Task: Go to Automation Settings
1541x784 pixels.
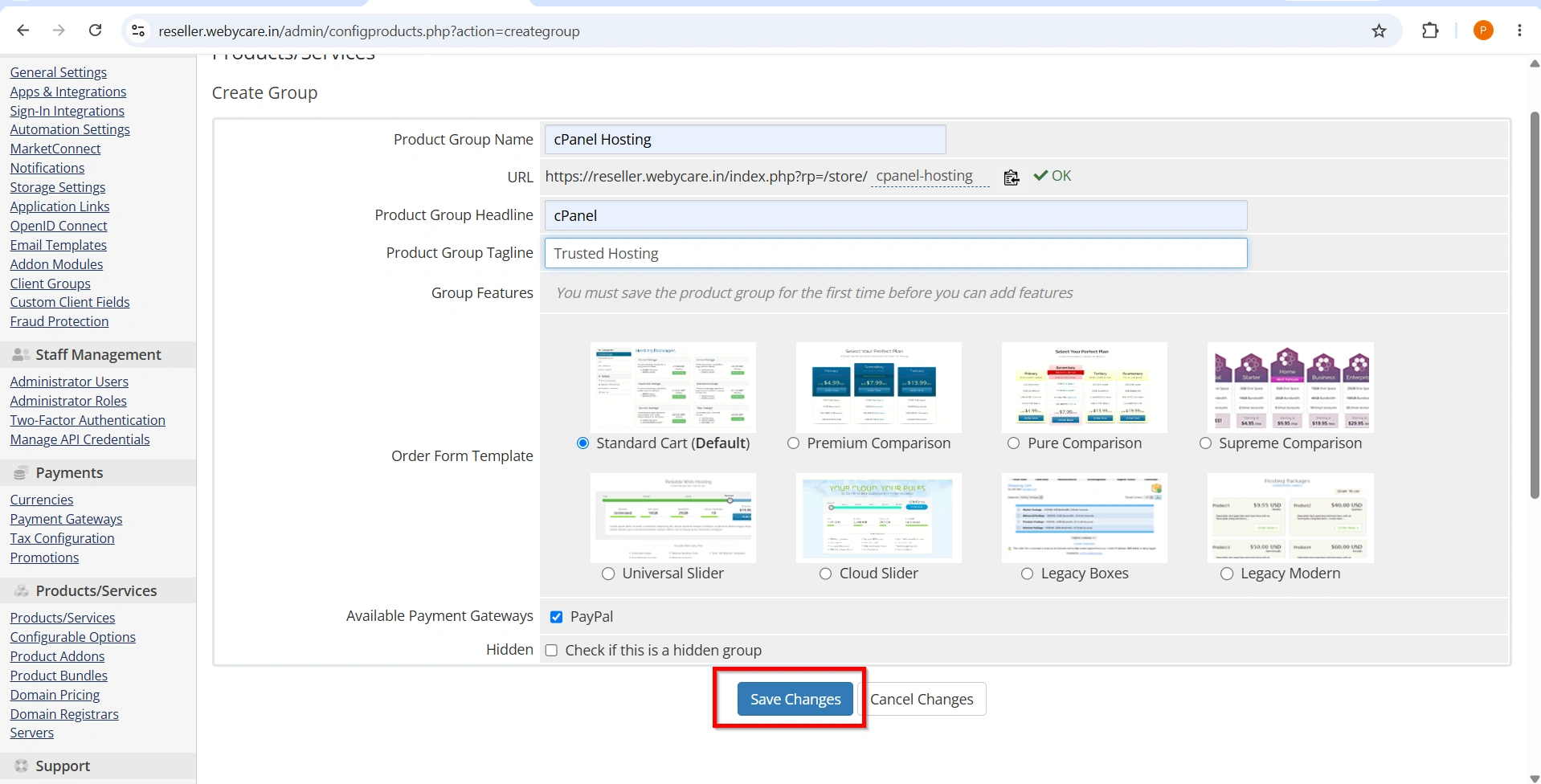Action: [x=70, y=129]
